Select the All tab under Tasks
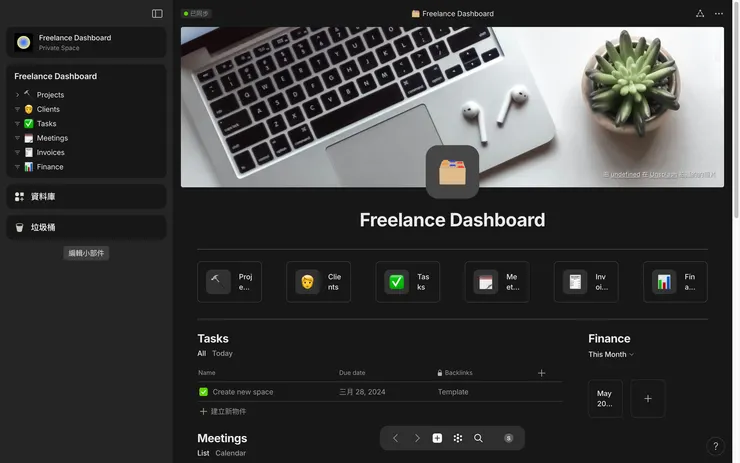This screenshot has width=740, height=463. pos(202,354)
